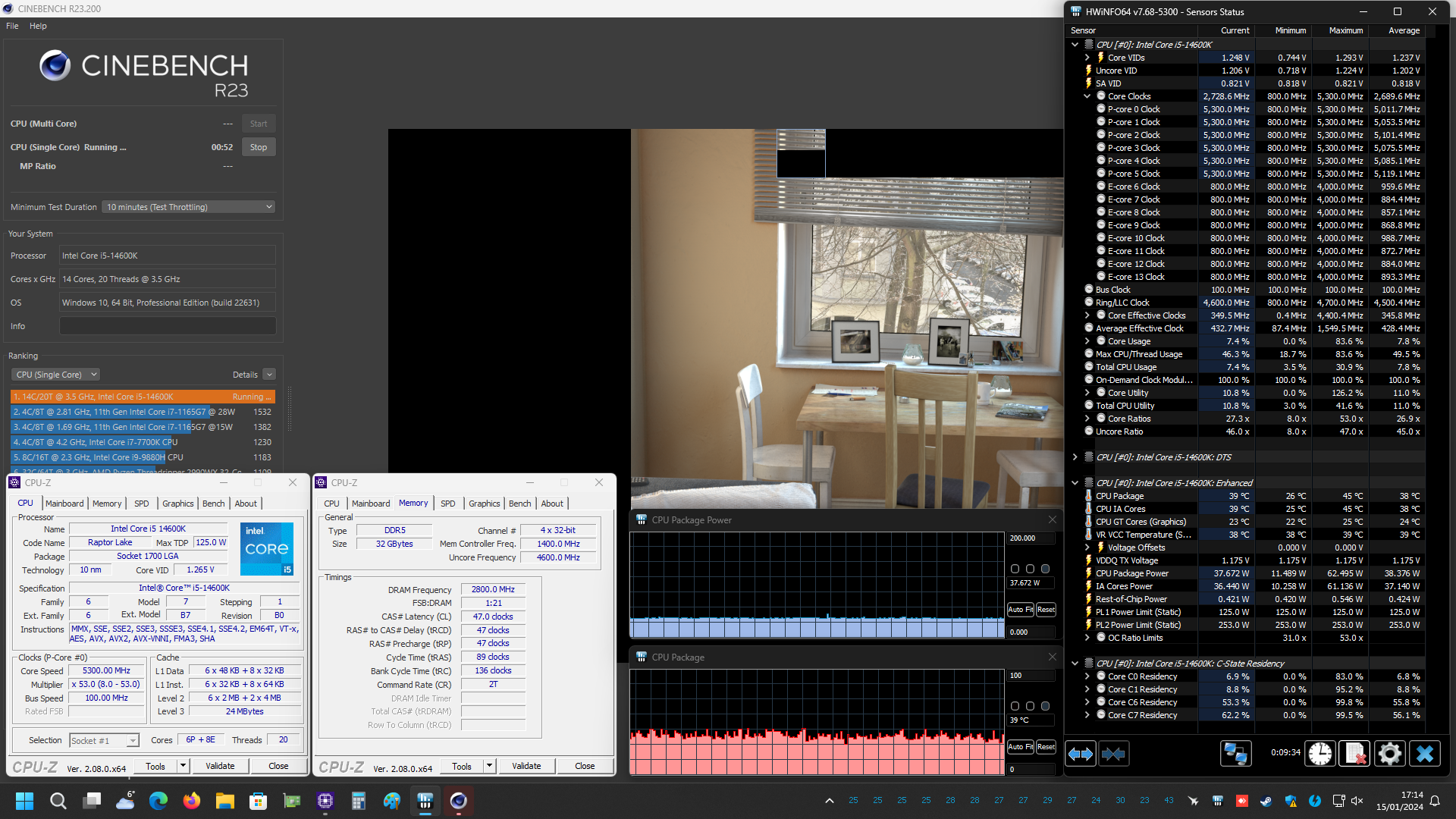Click Reset in CPU Package graph
The width and height of the screenshot is (1456, 819).
coord(1046,747)
